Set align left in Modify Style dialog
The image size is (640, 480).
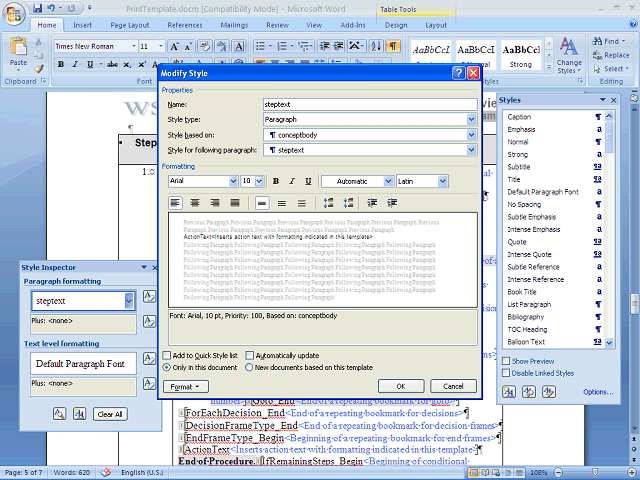click(x=176, y=203)
